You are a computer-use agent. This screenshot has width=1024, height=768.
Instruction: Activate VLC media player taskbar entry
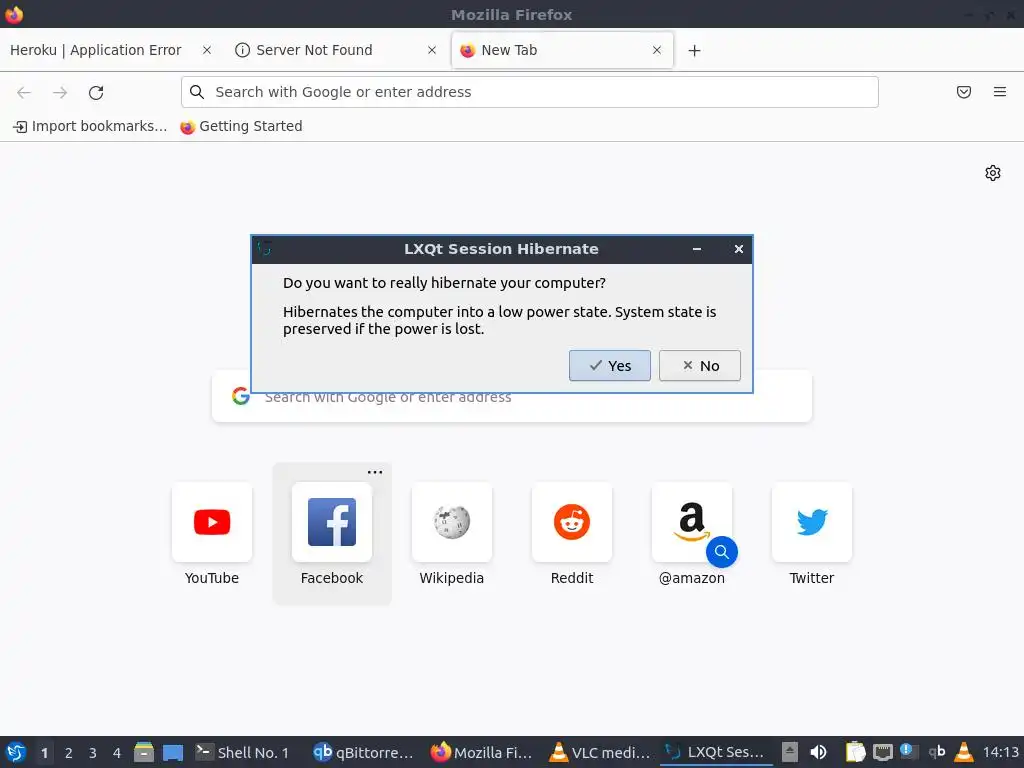pyautogui.click(x=599, y=752)
